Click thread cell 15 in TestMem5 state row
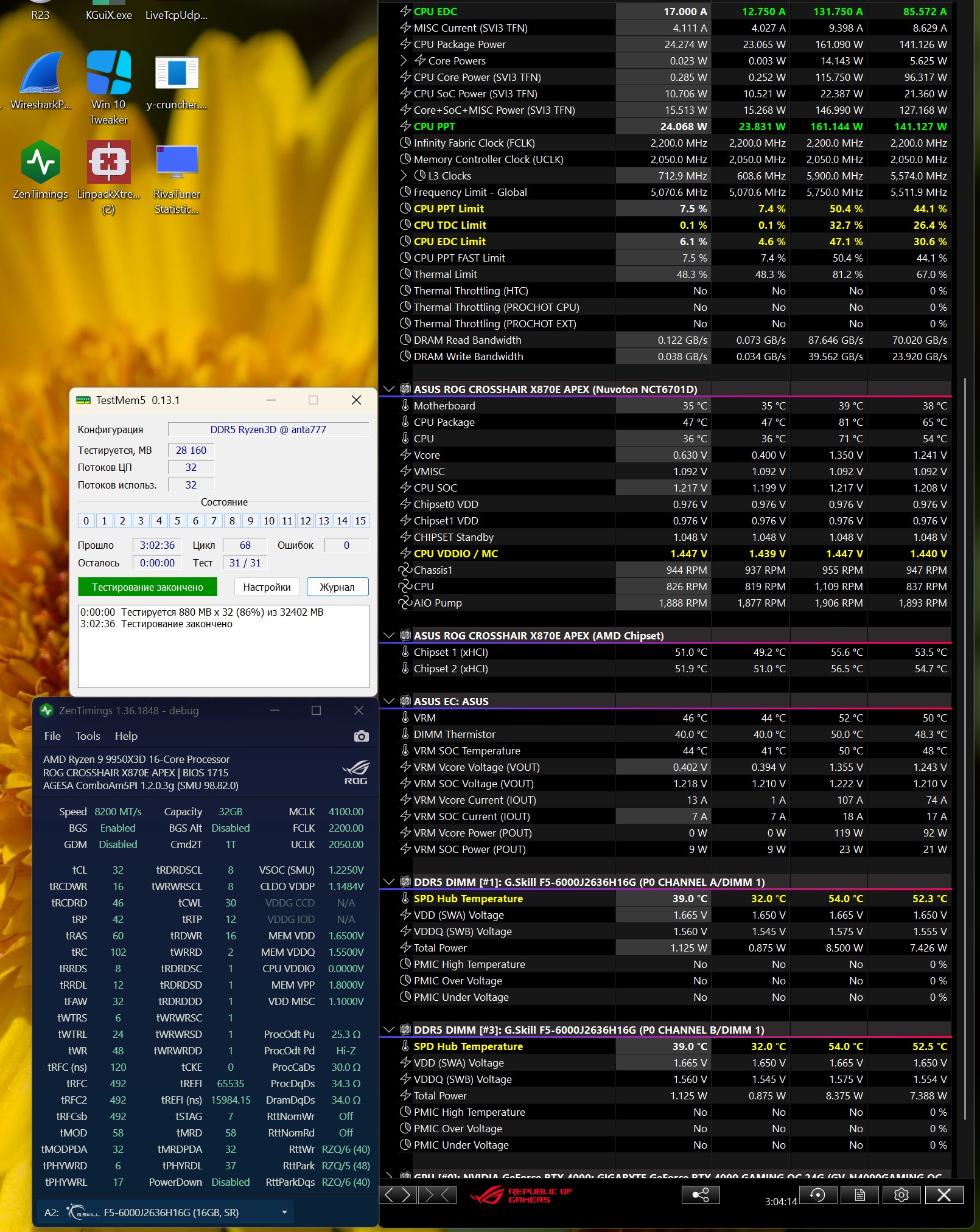The width and height of the screenshot is (980, 1232). click(360, 521)
